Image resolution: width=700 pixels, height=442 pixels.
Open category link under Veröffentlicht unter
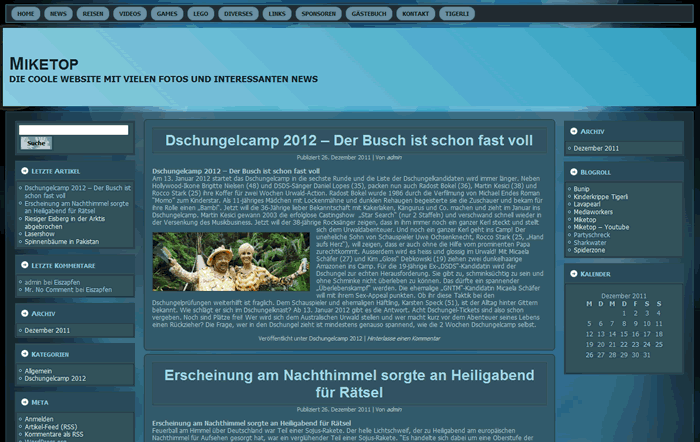point(336,338)
